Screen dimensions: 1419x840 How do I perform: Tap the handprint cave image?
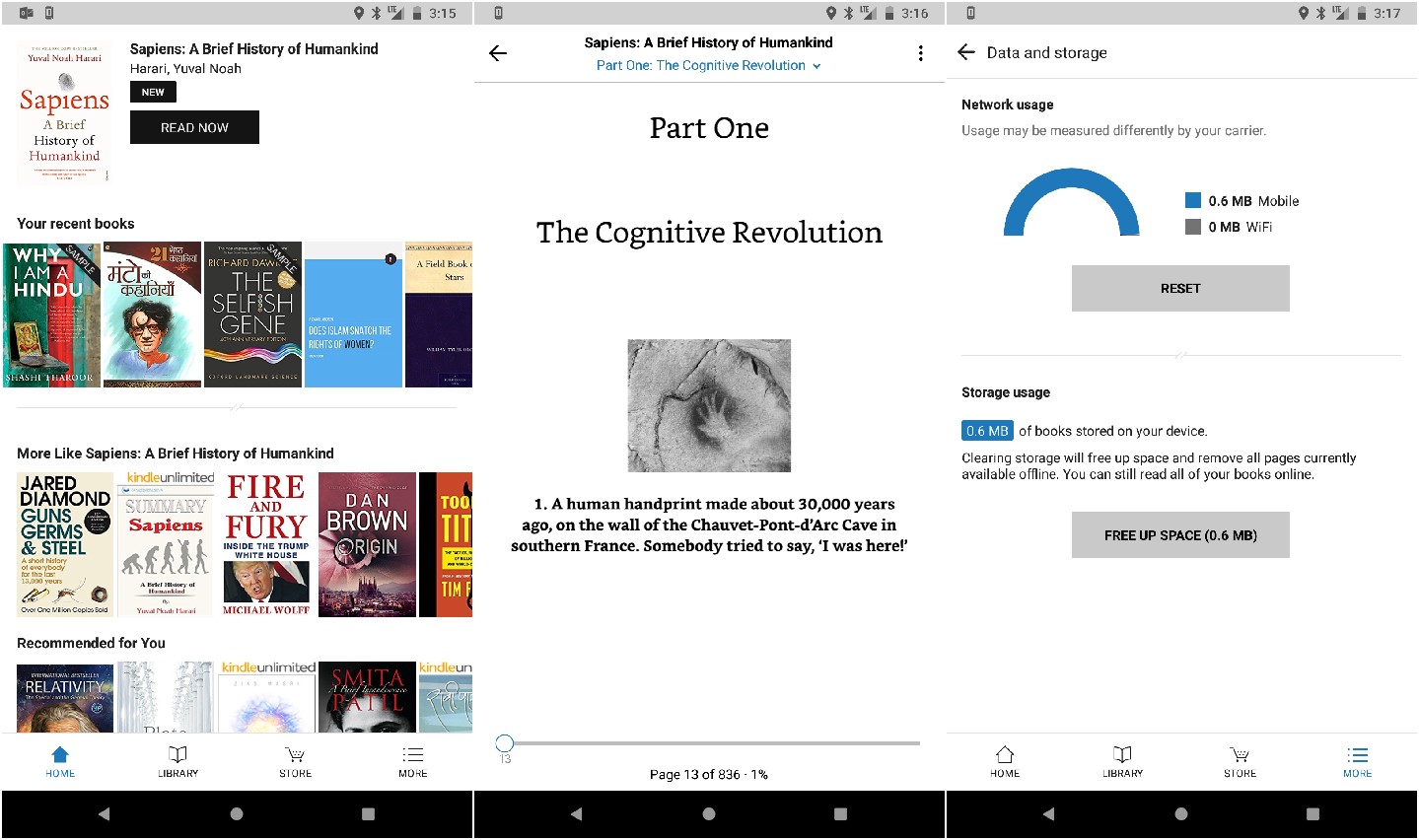709,405
